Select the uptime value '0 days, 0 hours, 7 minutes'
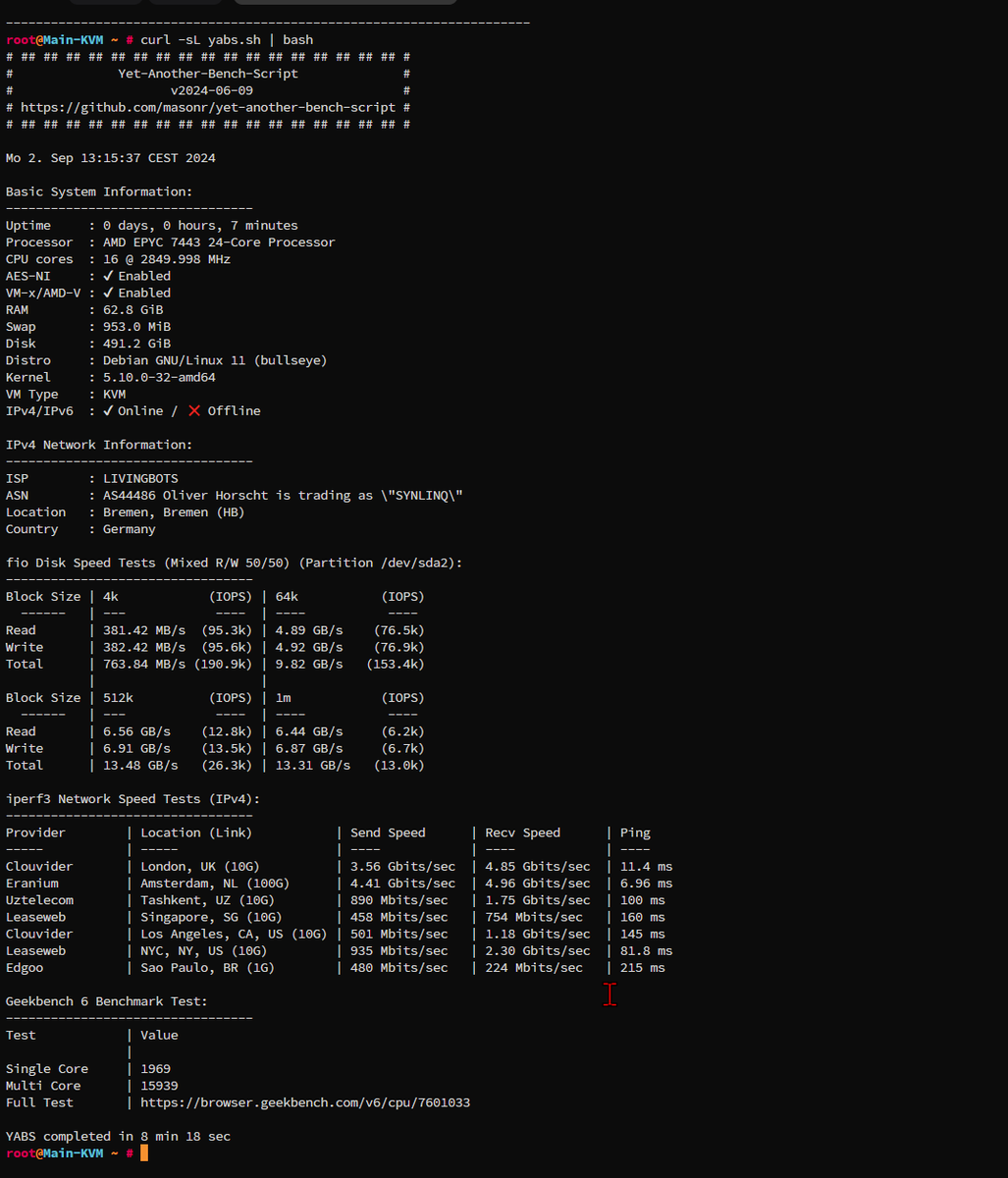The image size is (1008, 1178). (200, 225)
